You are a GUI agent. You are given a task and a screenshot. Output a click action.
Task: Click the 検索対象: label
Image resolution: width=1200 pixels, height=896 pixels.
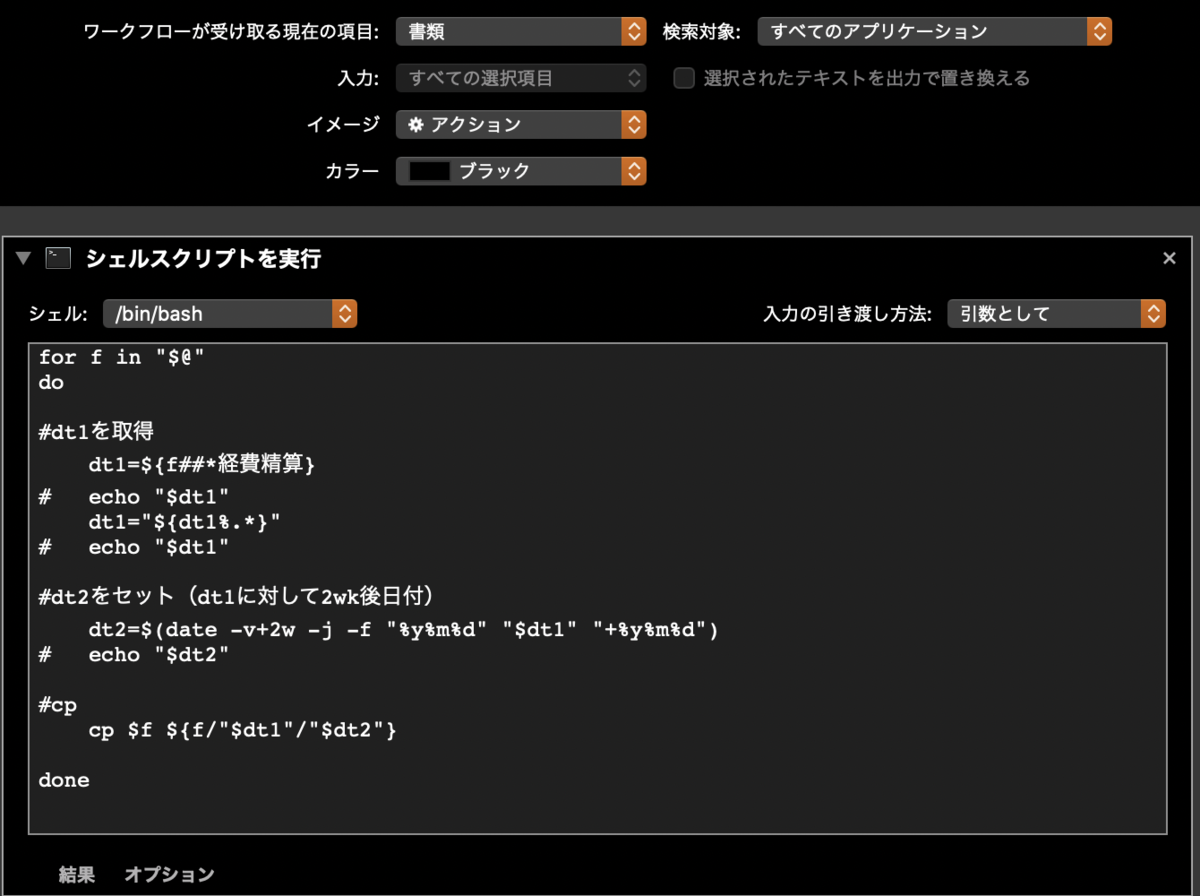click(701, 32)
